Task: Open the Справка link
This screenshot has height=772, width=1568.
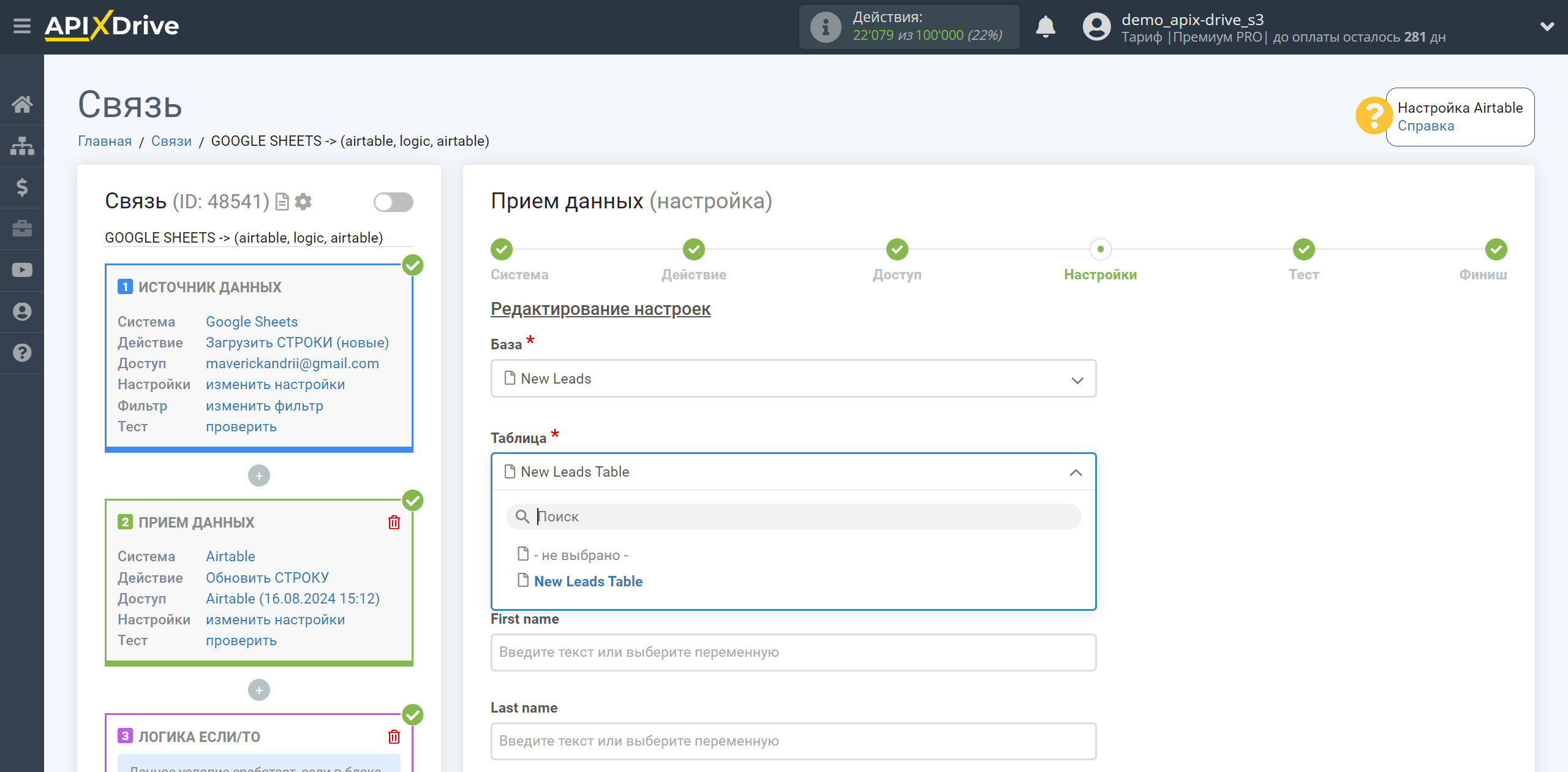Action: click(x=1425, y=126)
